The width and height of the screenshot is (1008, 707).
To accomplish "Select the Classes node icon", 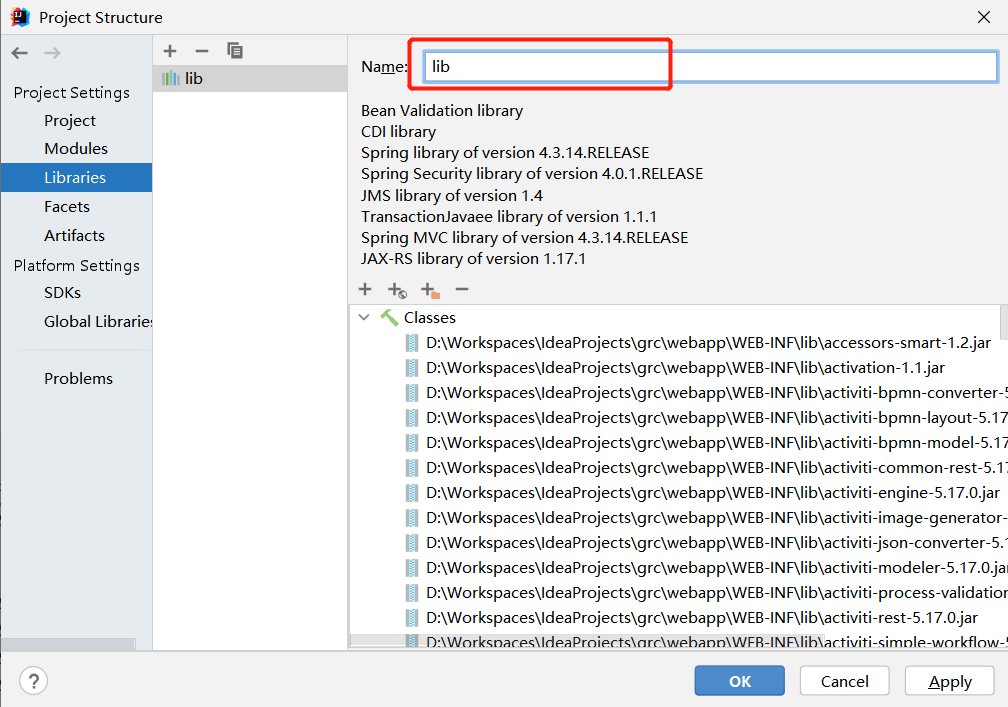I will pos(389,317).
